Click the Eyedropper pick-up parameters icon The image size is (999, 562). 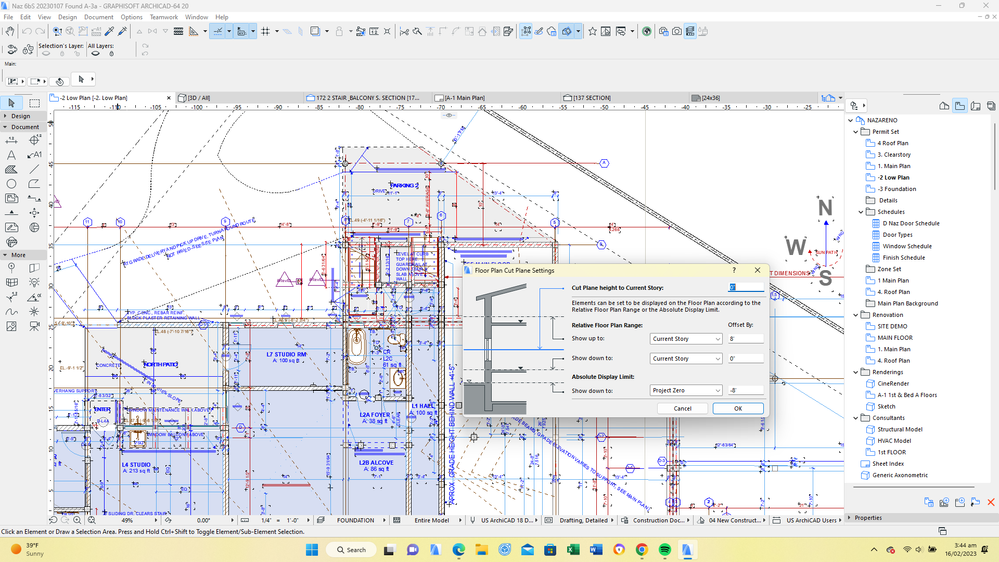[x=109, y=31]
